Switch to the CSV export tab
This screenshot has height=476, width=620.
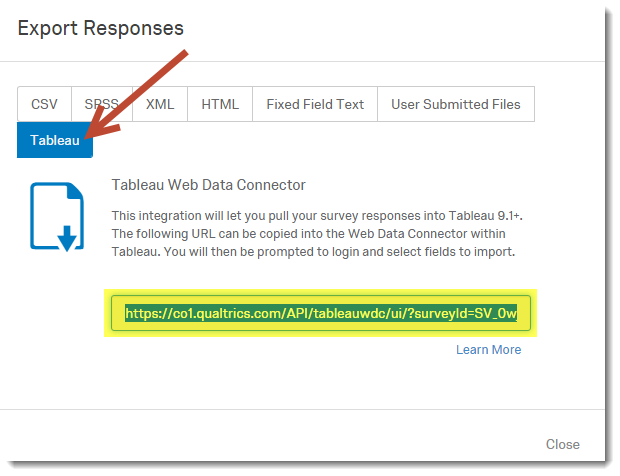click(44, 104)
